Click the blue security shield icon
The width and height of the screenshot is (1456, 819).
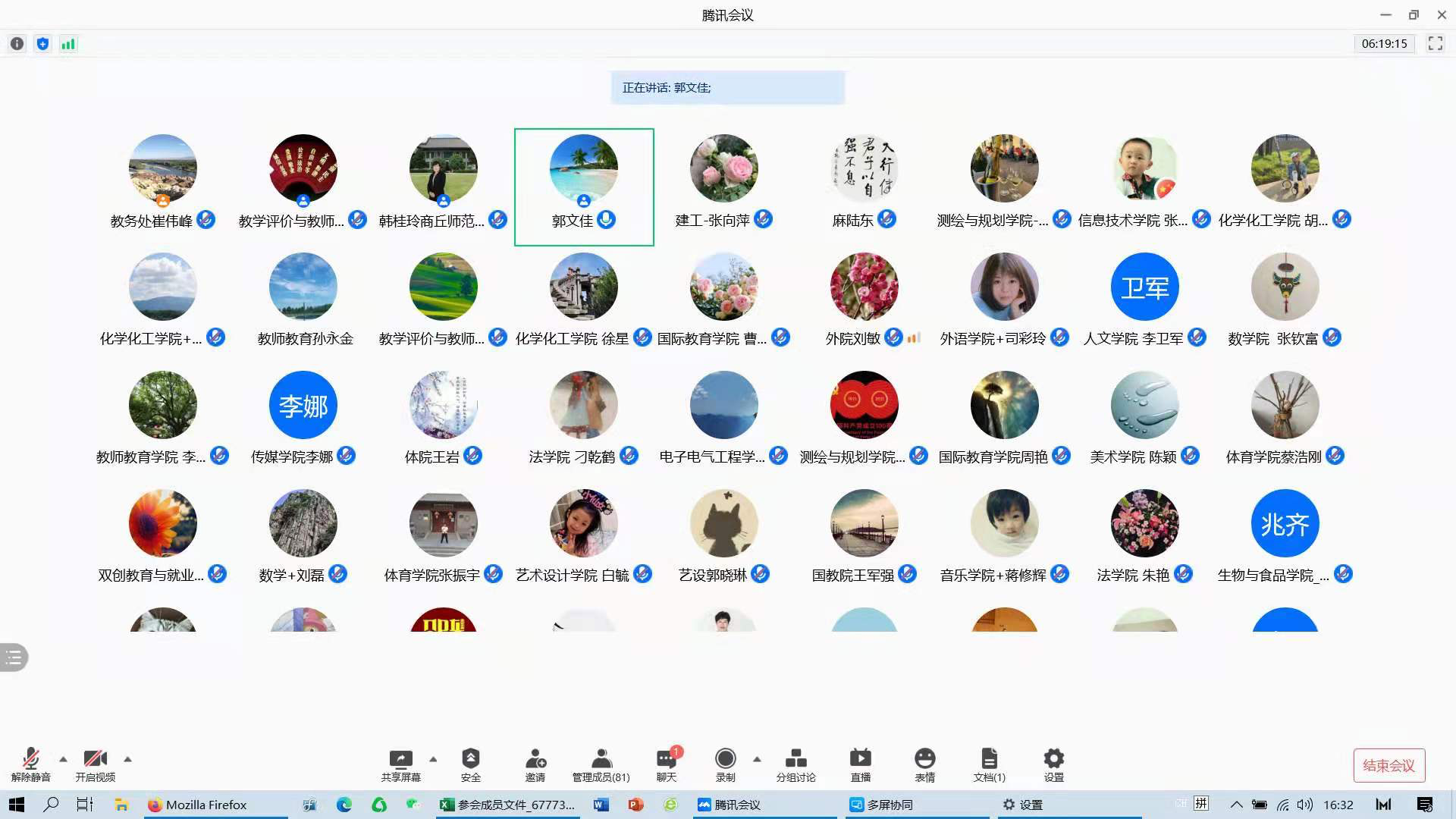[42, 44]
